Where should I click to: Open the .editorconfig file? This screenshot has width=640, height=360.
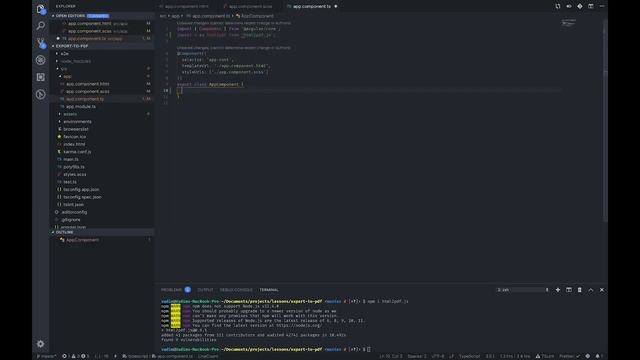point(74,212)
